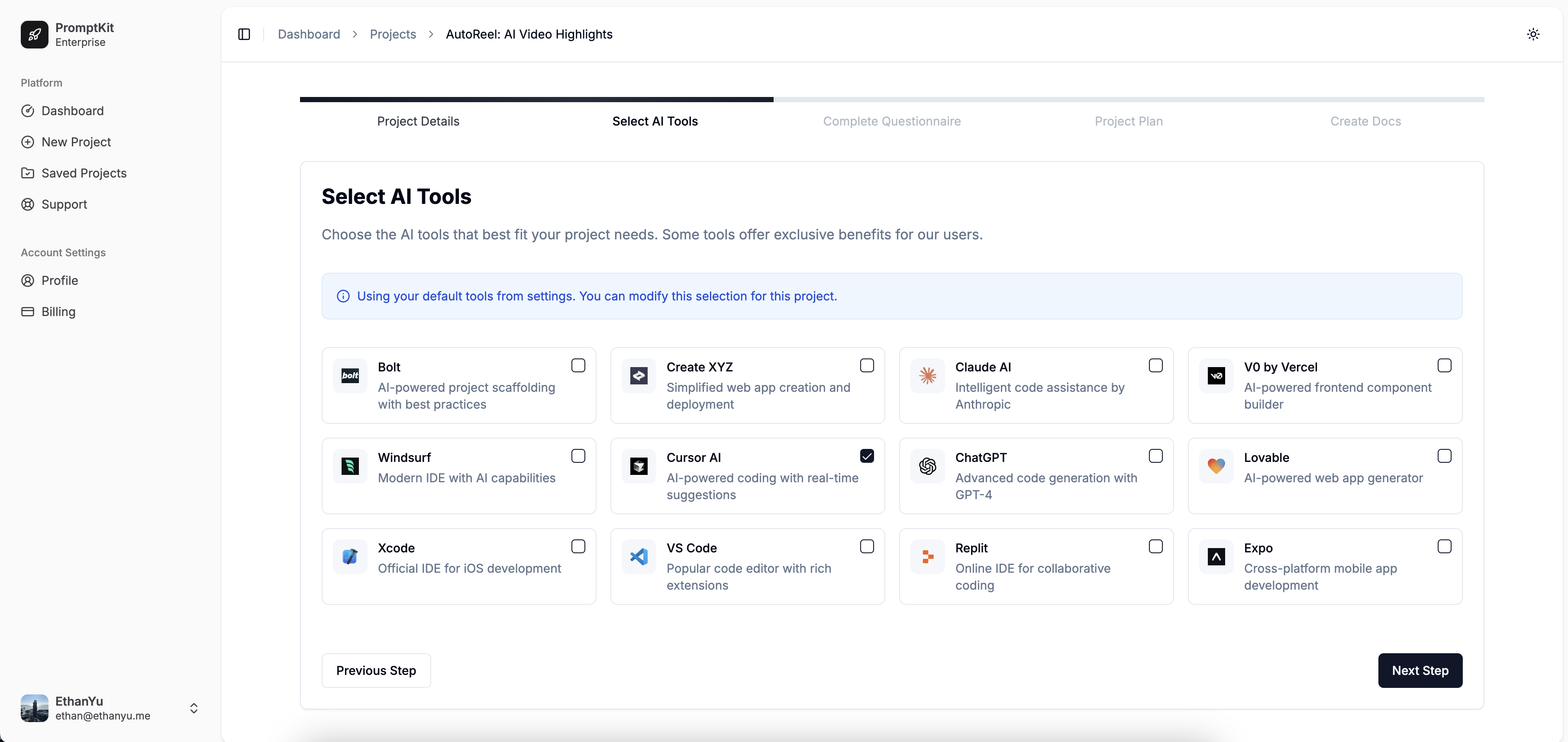Screen dimensions: 1568x742
Task: Click the Claude AI starburst icon
Action: 927,376
